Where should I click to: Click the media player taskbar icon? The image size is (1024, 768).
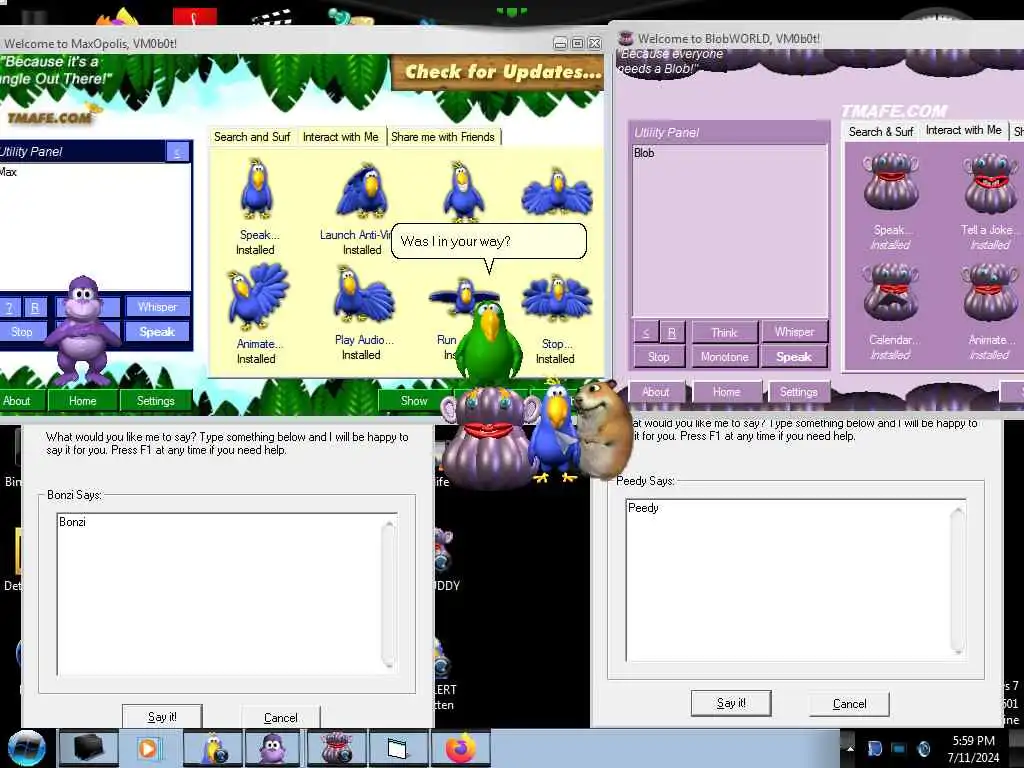pyautogui.click(x=149, y=748)
